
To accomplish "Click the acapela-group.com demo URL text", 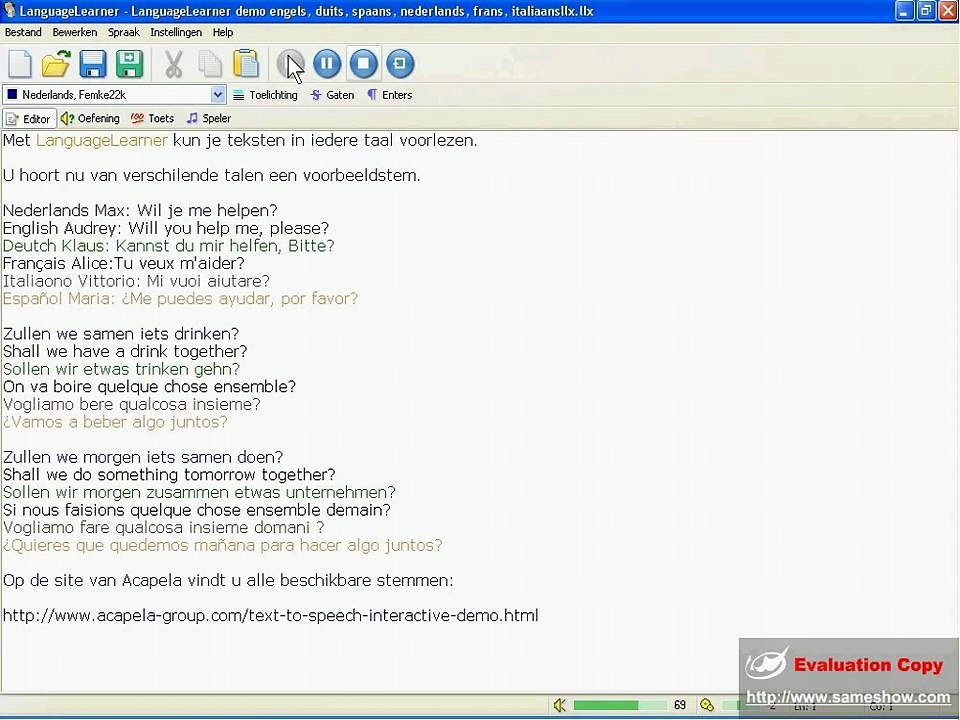I will tap(271, 615).
